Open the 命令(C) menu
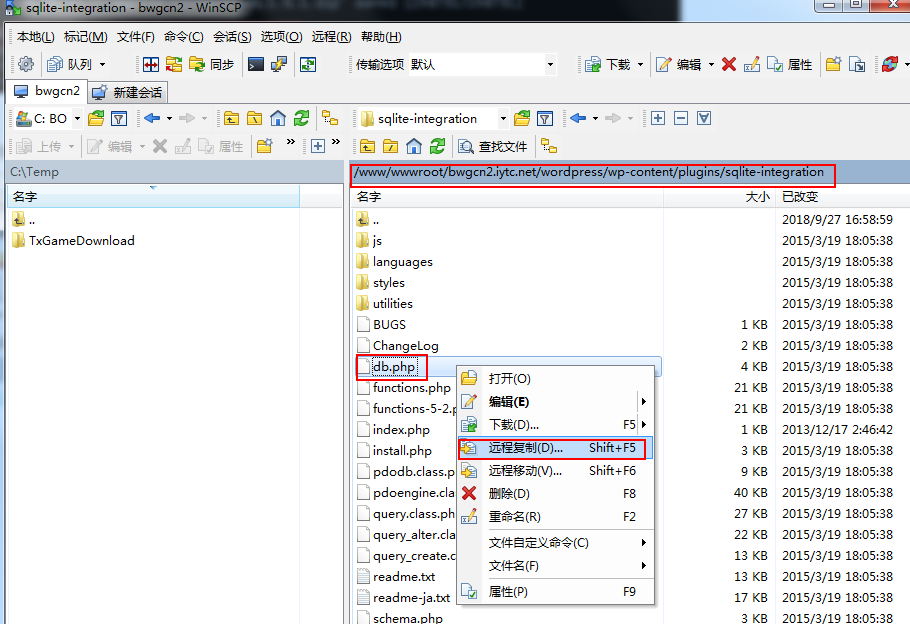The height and width of the screenshot is (624, 910). (183, 37)
